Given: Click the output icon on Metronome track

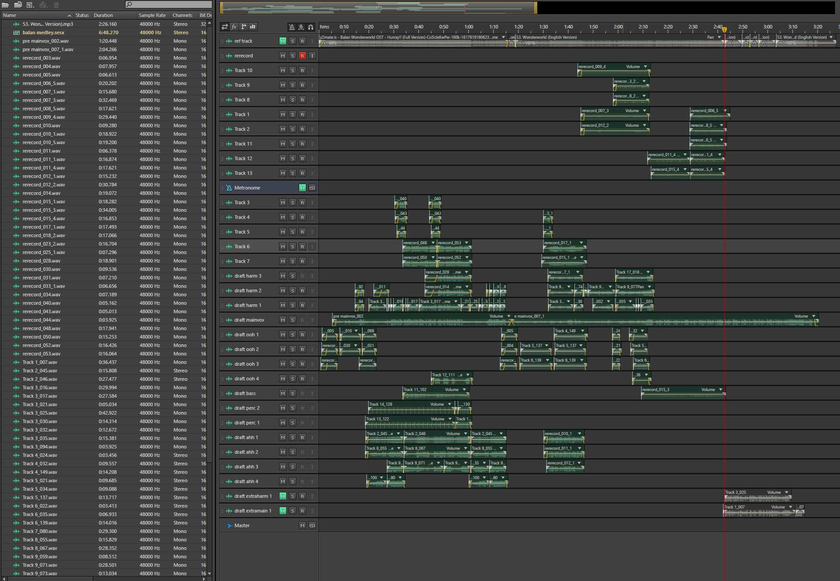Looking at the screenshot, I should 312,188.
